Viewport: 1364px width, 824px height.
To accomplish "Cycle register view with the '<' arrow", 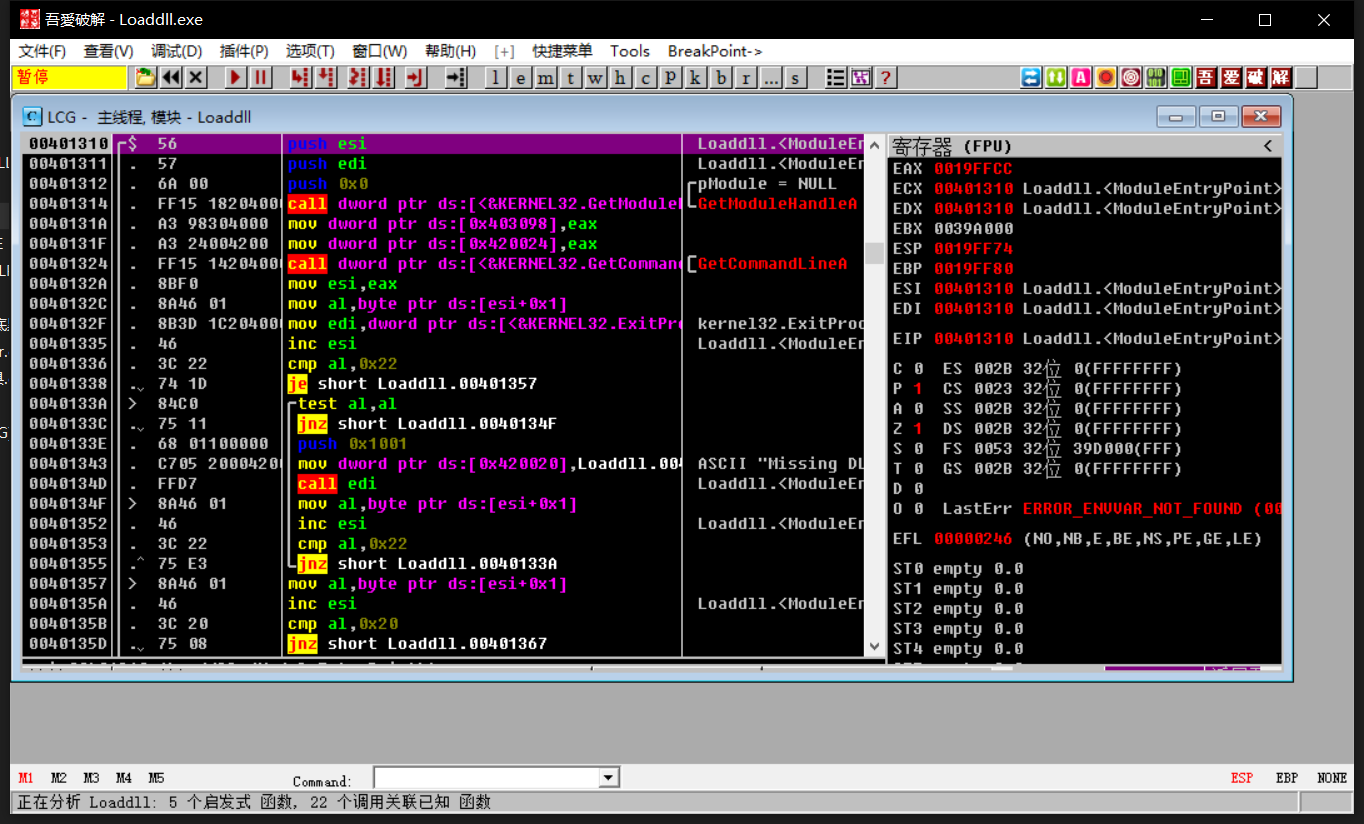I will 1268,146.
